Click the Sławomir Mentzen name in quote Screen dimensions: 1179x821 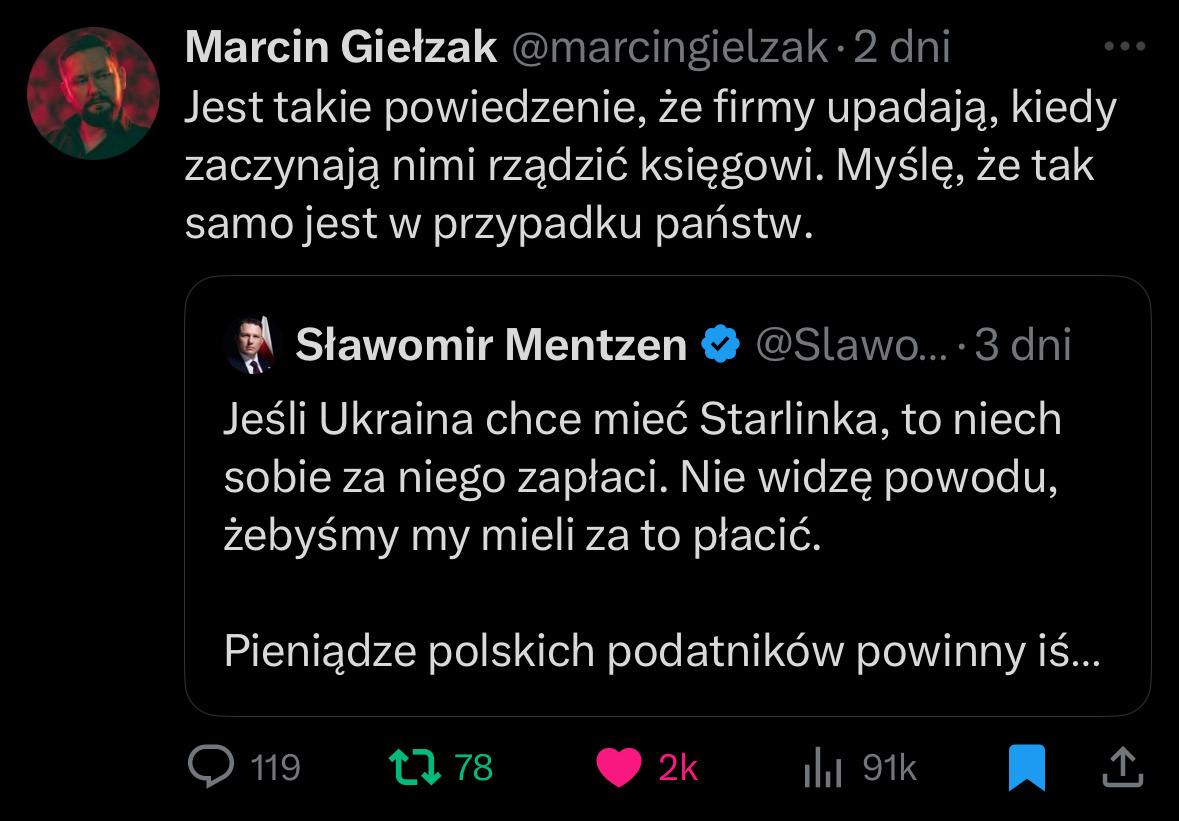[491, 346]
